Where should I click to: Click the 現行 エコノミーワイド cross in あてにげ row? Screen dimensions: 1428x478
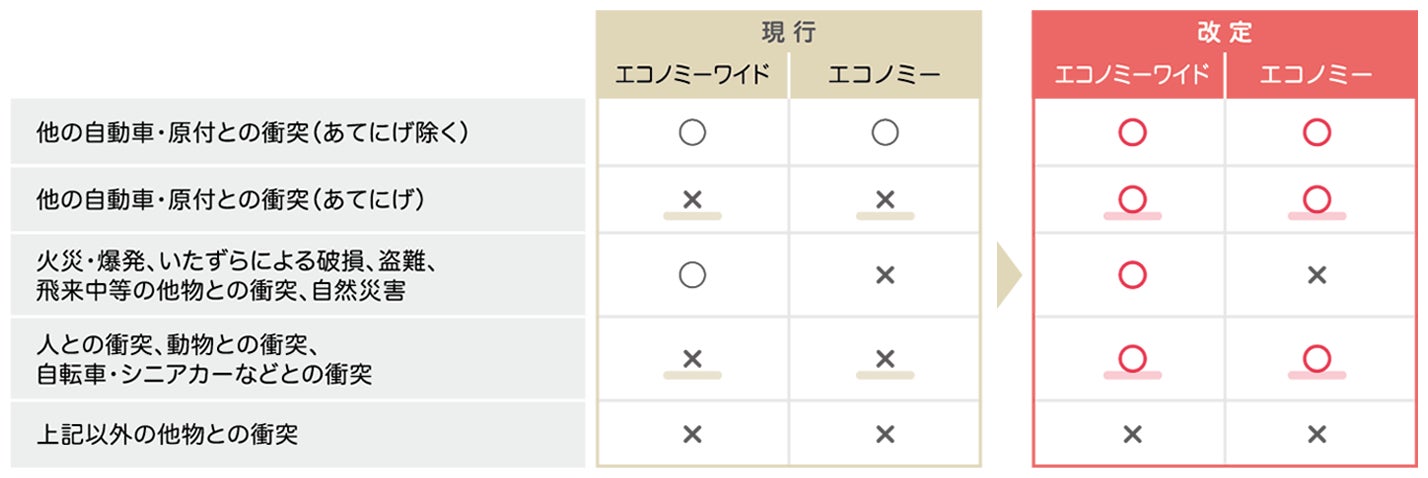pyautogui.click(x=692, y=200)
